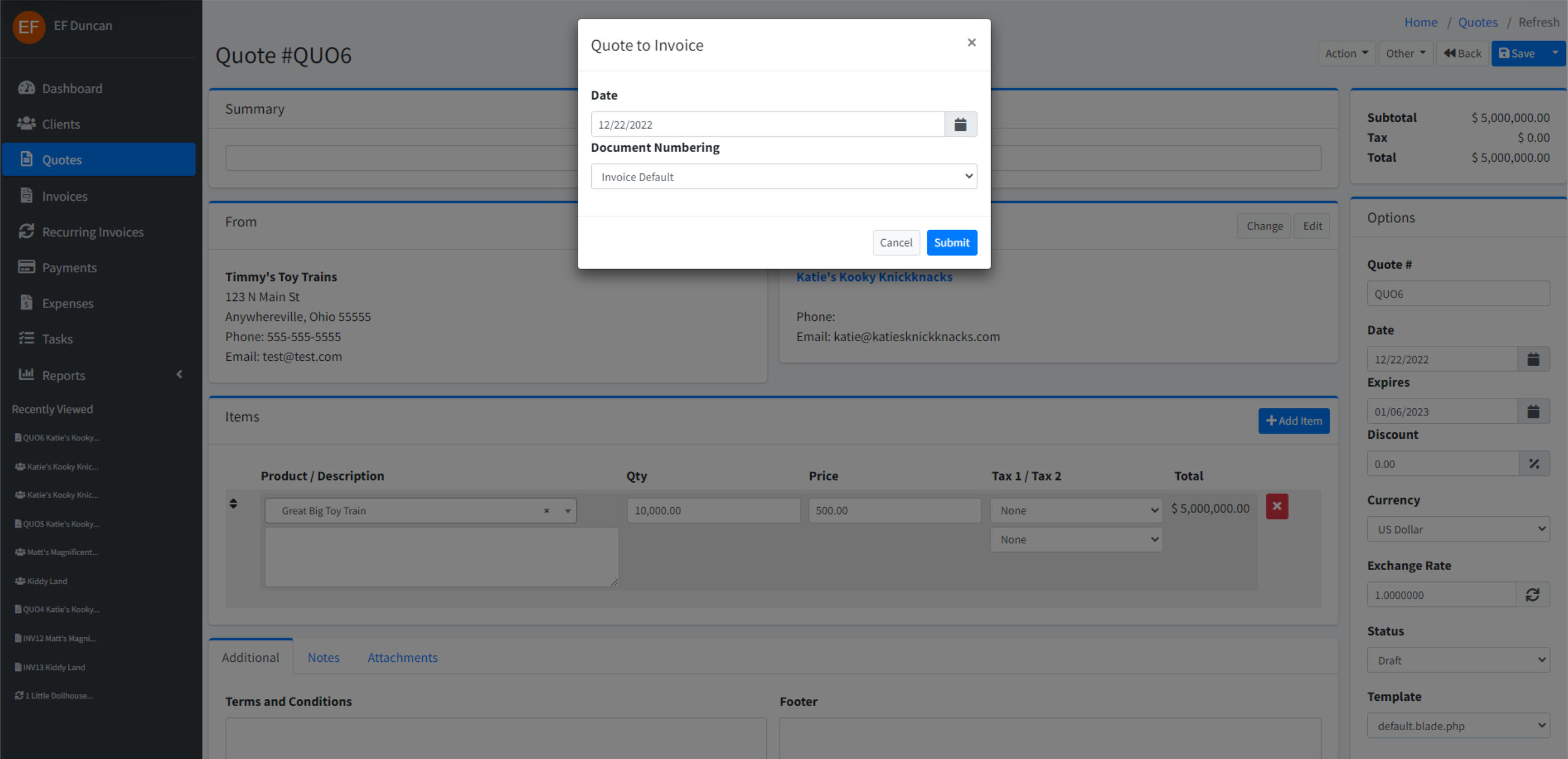Image resolution: width=1568 pixels, height=759 pixels.
Task: Delete the Great Big Toy Train item
Action: [1277, 507]
